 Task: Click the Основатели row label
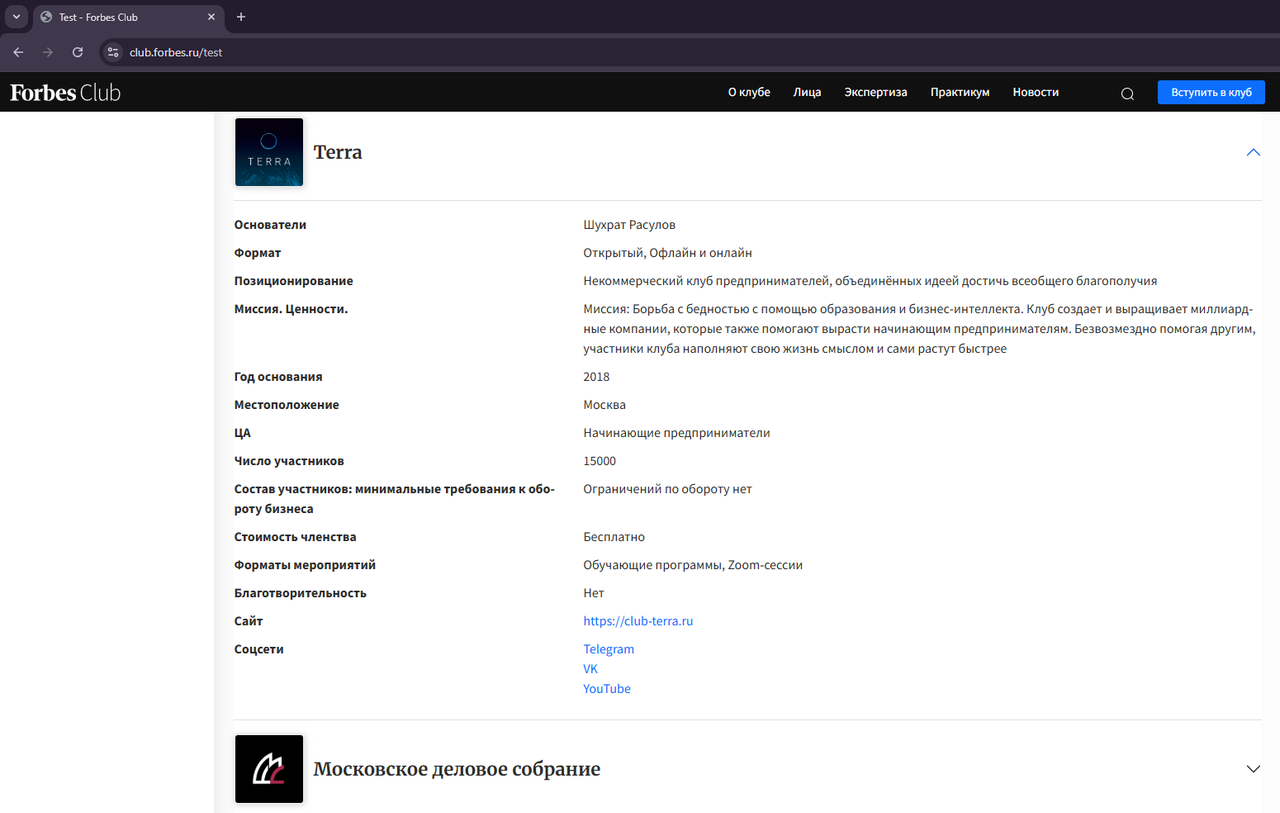(270, 225)
